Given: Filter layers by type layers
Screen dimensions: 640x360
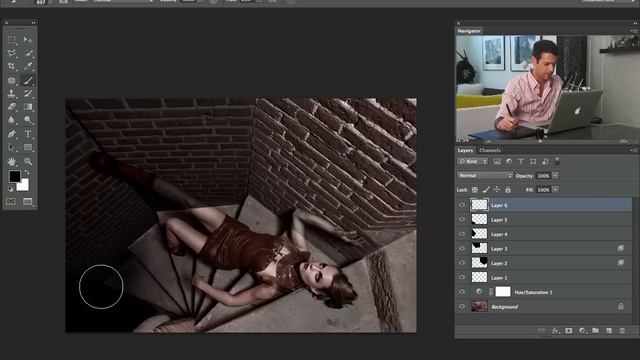Looking at the screenshot, I should click(x=521, y=162).
